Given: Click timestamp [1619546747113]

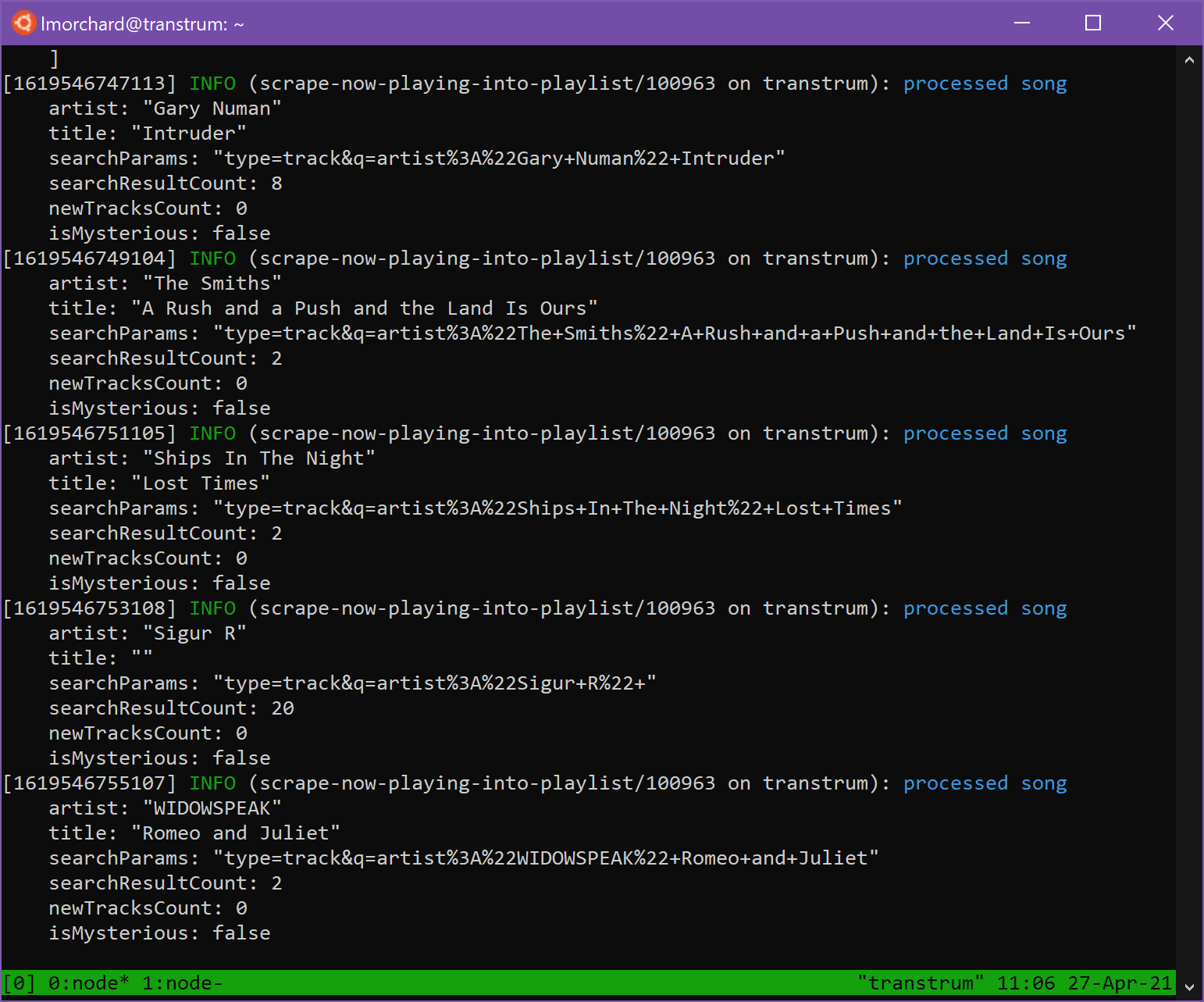Looking at the screenshot, I should pos(90,84).
